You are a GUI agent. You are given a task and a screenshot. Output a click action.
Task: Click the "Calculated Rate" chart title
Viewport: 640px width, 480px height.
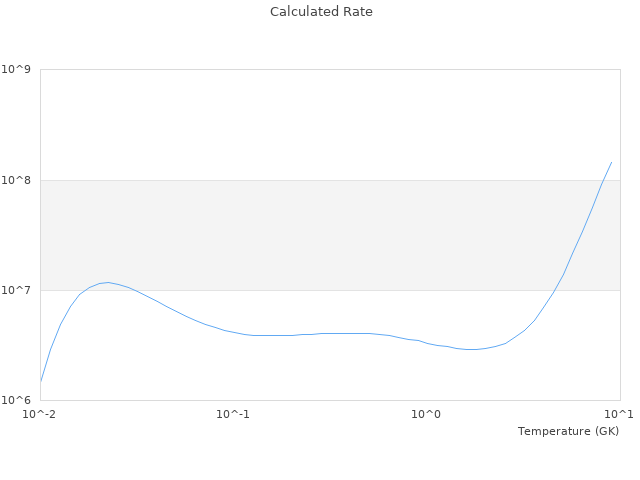(x=321, y=12)
